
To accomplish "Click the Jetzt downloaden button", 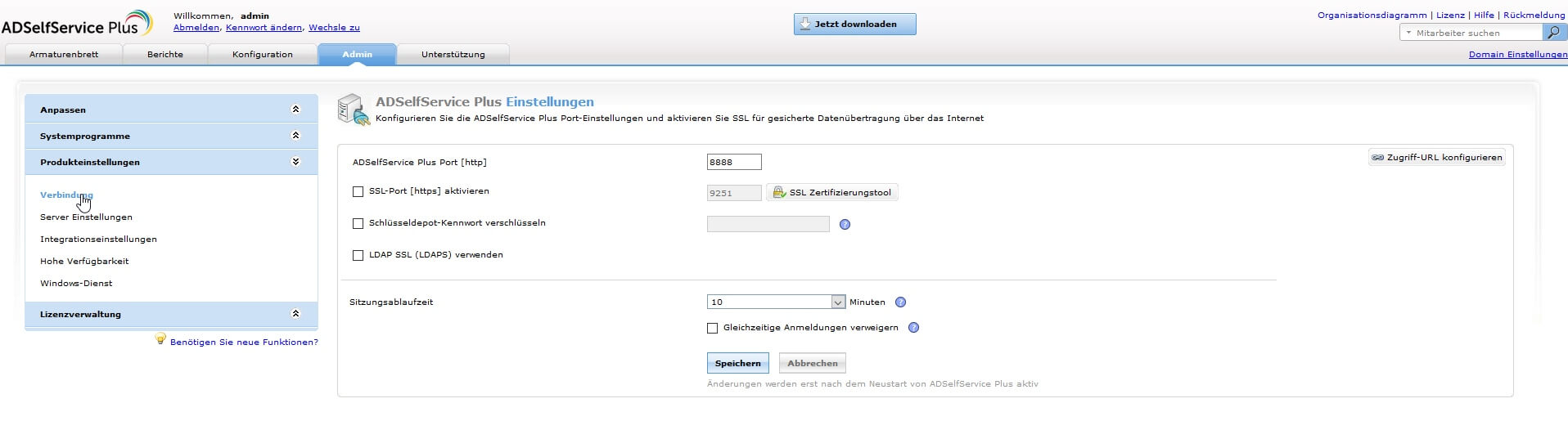I will coord(854,24).
